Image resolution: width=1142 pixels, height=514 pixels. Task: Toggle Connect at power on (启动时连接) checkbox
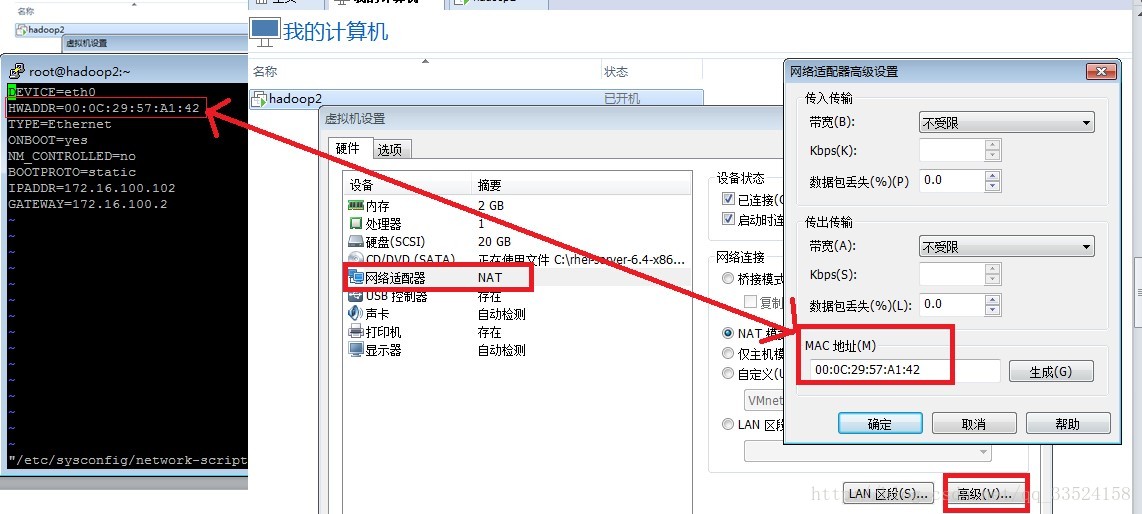pyautogui.click(x=728, y=219)
